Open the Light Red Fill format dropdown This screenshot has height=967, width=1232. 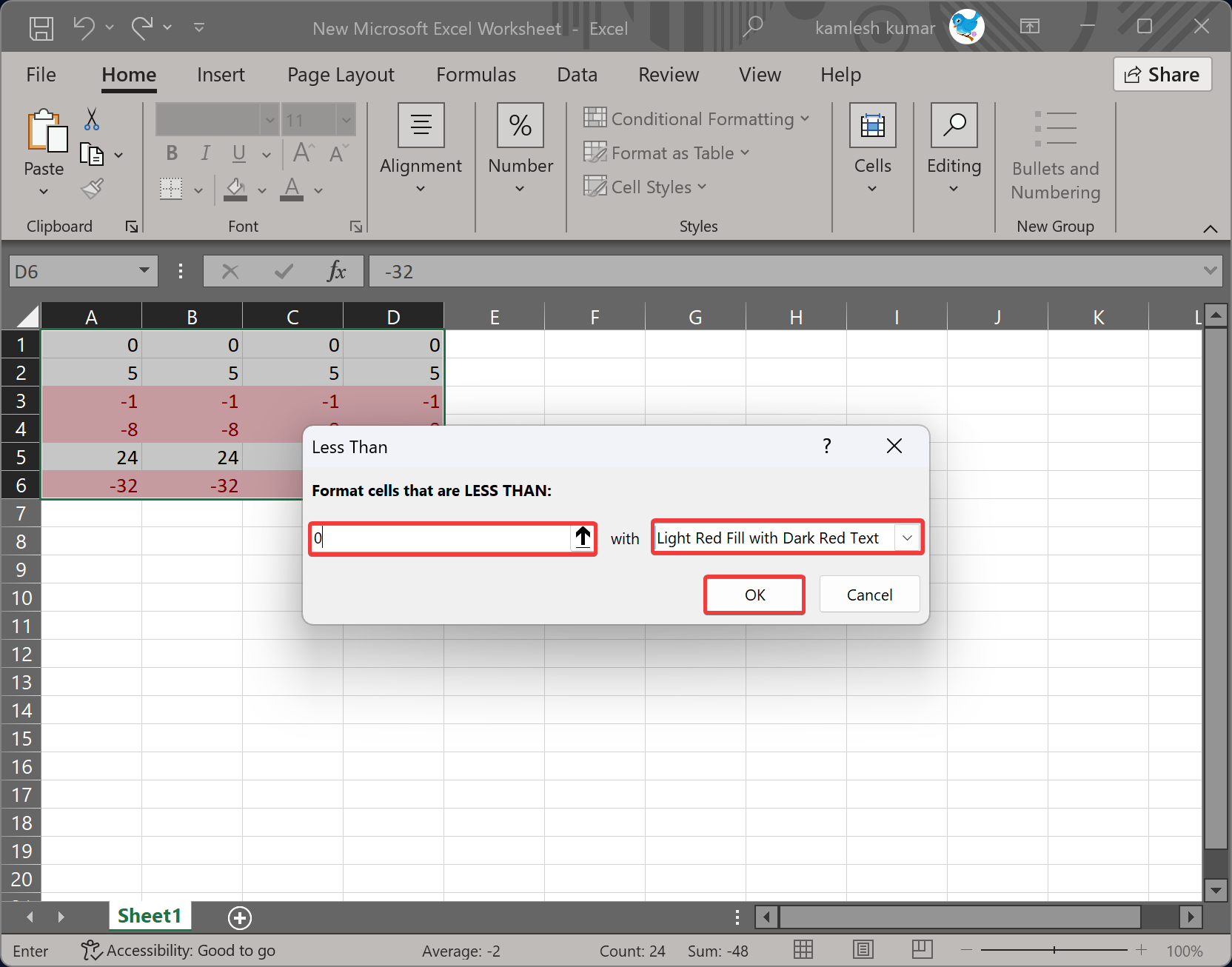click(x=907, y=538)
